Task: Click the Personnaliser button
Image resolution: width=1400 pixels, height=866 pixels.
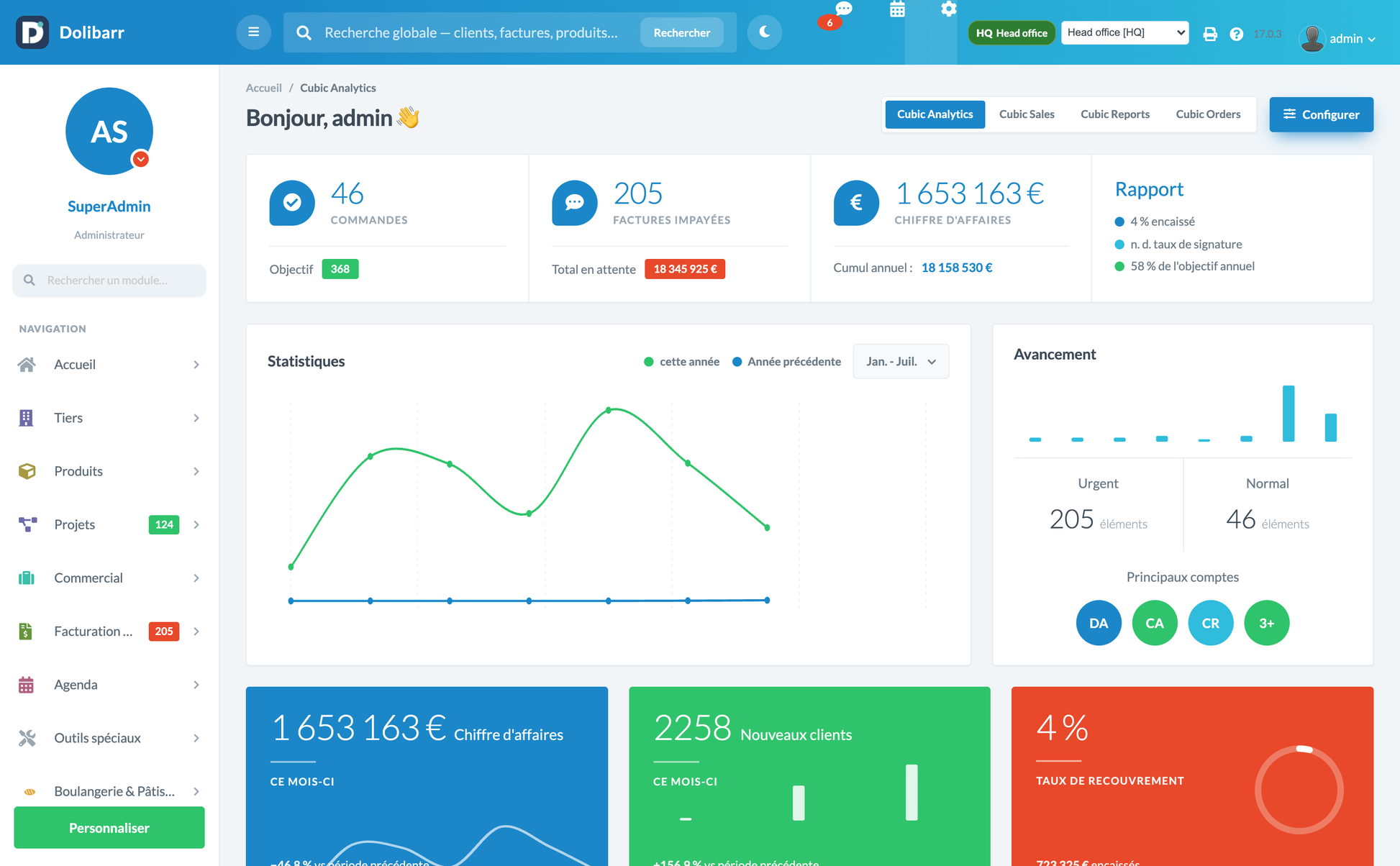Action: coord(109,828)
